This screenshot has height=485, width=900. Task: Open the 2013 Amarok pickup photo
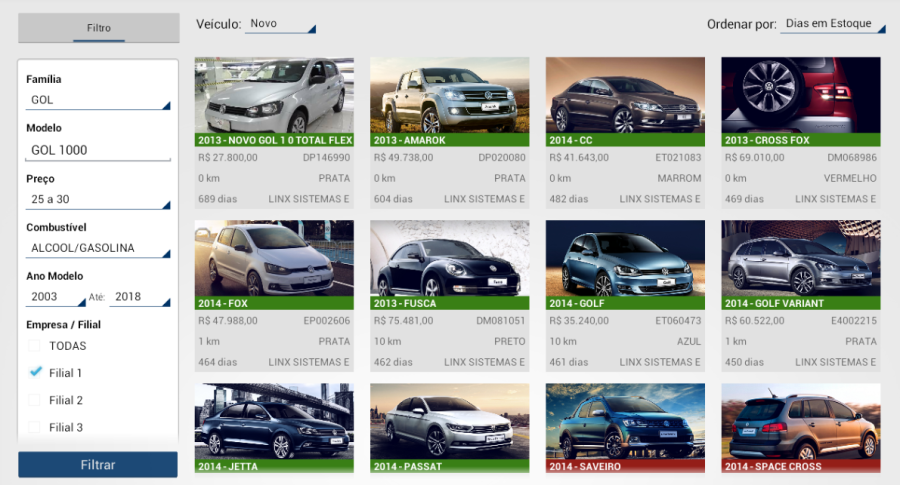coord(450,95)
